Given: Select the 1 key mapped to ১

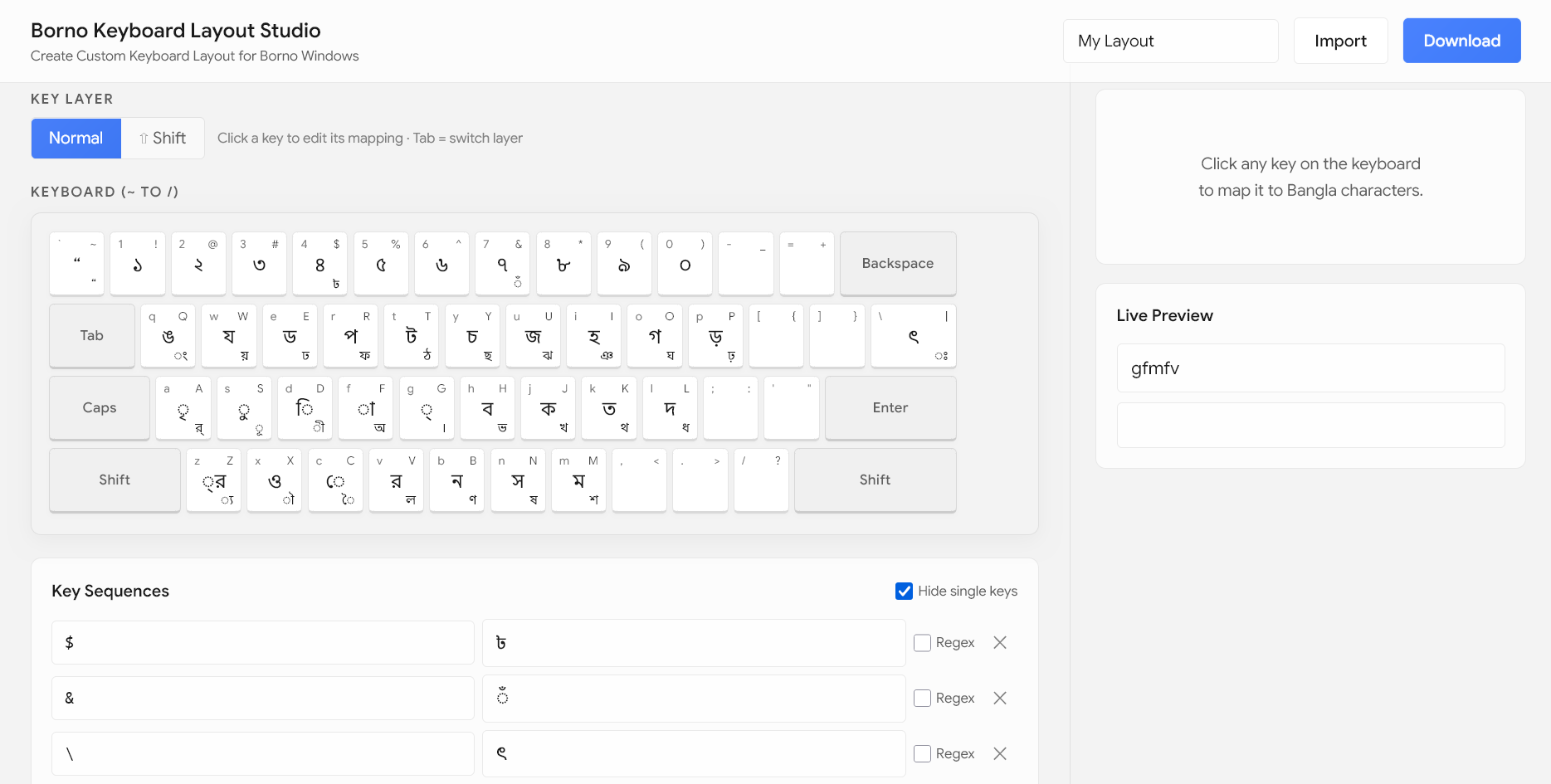Looking at the screenshot, I should pos(138,264).
